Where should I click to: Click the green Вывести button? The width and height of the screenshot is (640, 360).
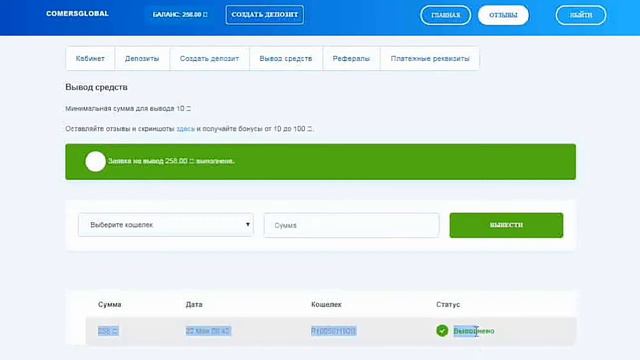pos(506,225)
